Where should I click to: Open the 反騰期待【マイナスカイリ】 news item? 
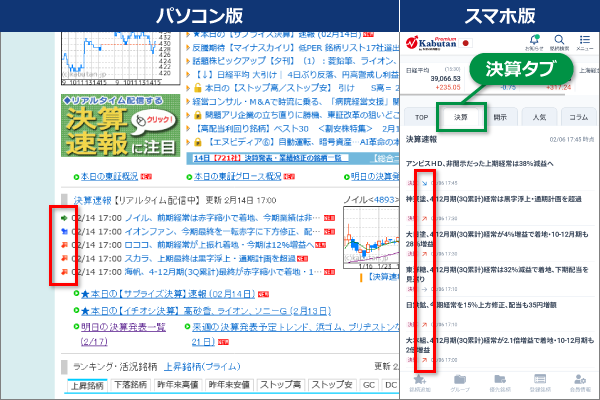tap(296, 47)
